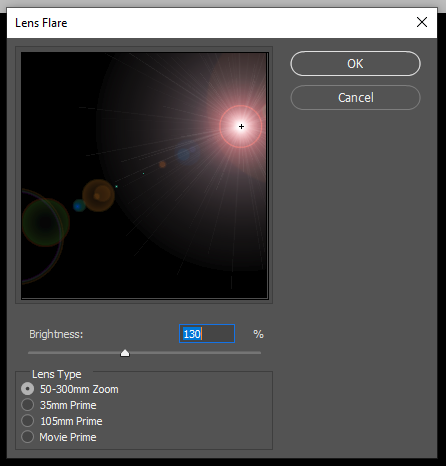Click the slider track left of the handle
The height and width of the screenshot is (466, 446).
tap(74, 353)
